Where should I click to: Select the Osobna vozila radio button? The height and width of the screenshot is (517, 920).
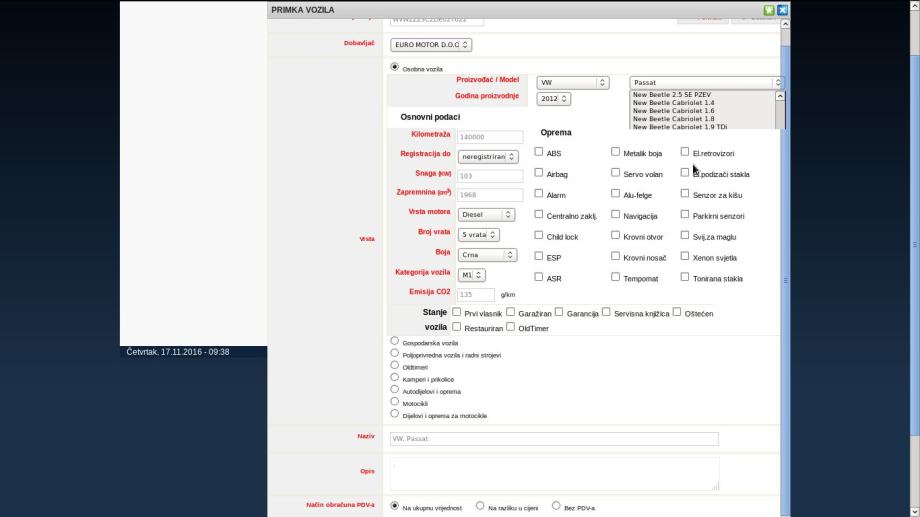point(394,67)
